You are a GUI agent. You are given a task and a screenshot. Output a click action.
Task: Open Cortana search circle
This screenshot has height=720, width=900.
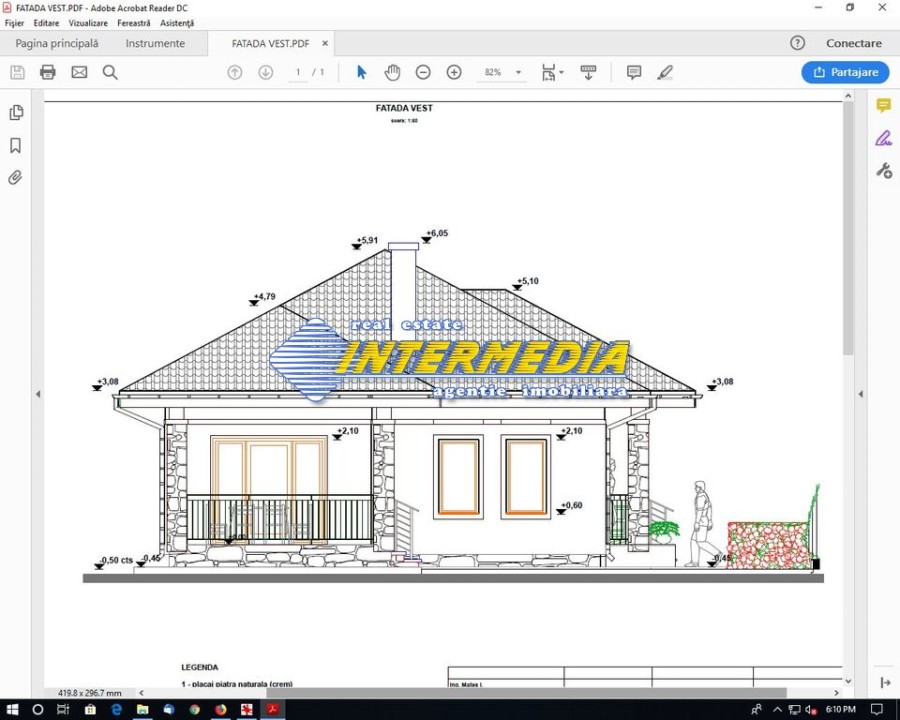point(38,710)
